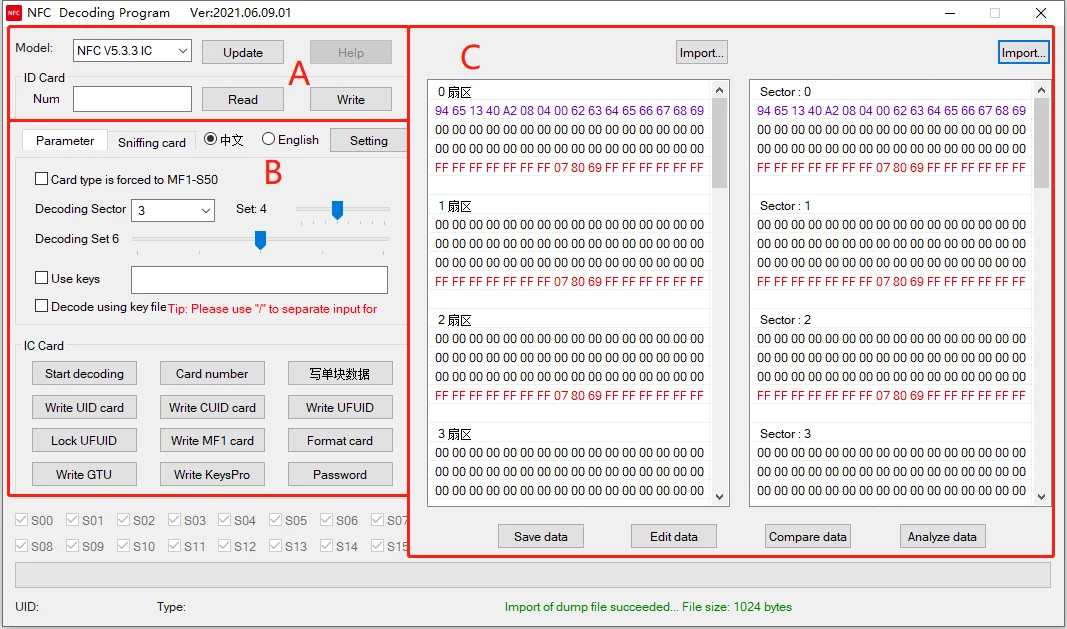The width and height of the screenshot is (1067, 629).
Task: Click left data panel scroll up arrow
Action: pos(720,90)
